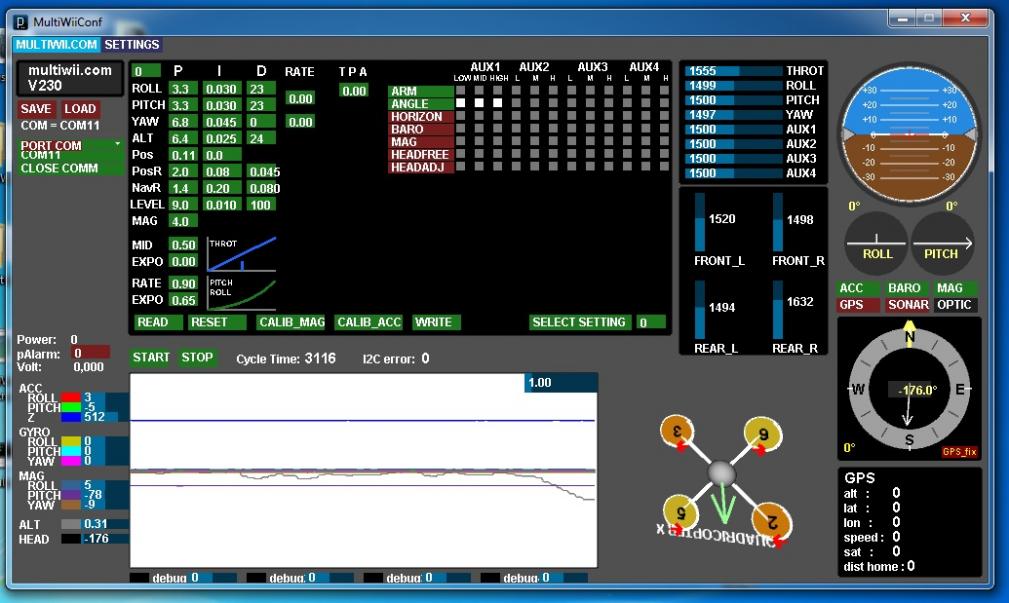Enable ANGLE mode AUX1 LOW checkbox

pyautogui.click(x=461, y=103)
